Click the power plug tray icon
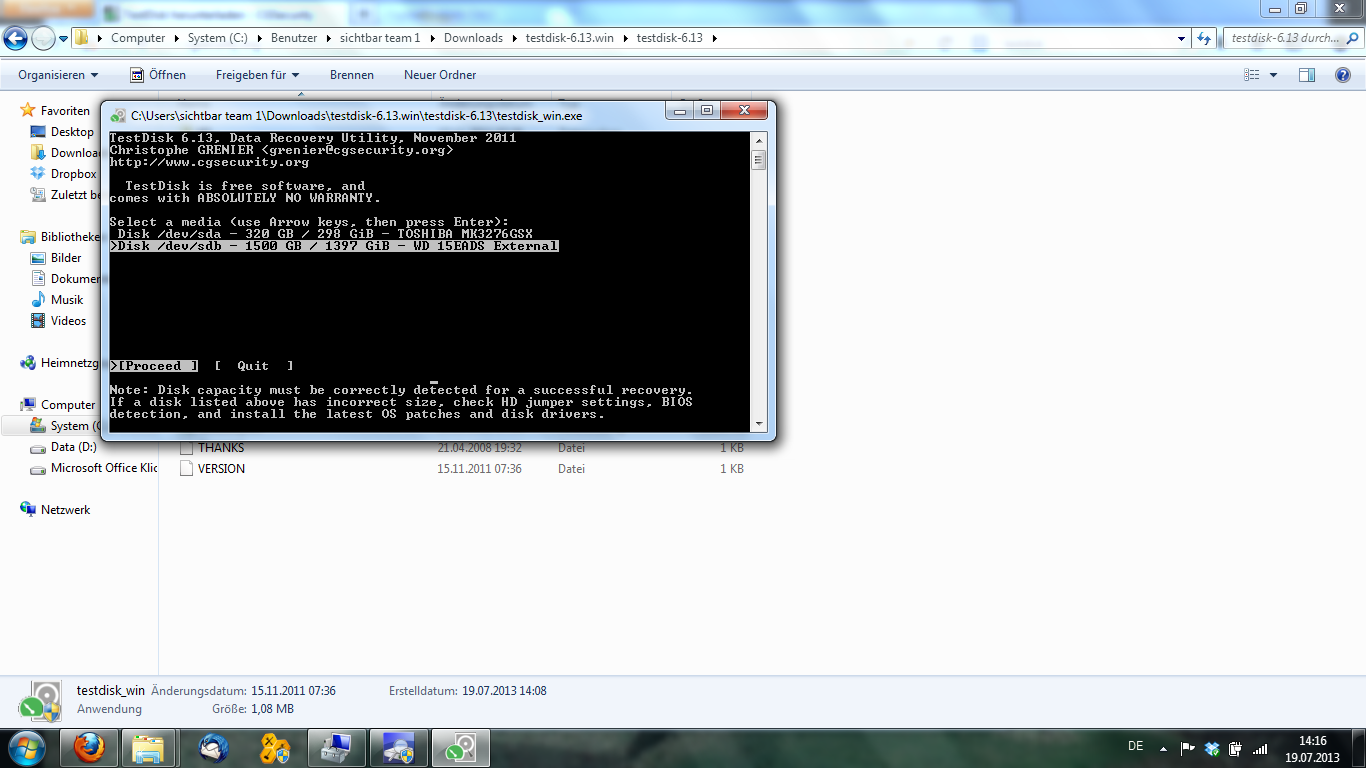The width and height of the screenshot is (1366, 768). 1236,749
